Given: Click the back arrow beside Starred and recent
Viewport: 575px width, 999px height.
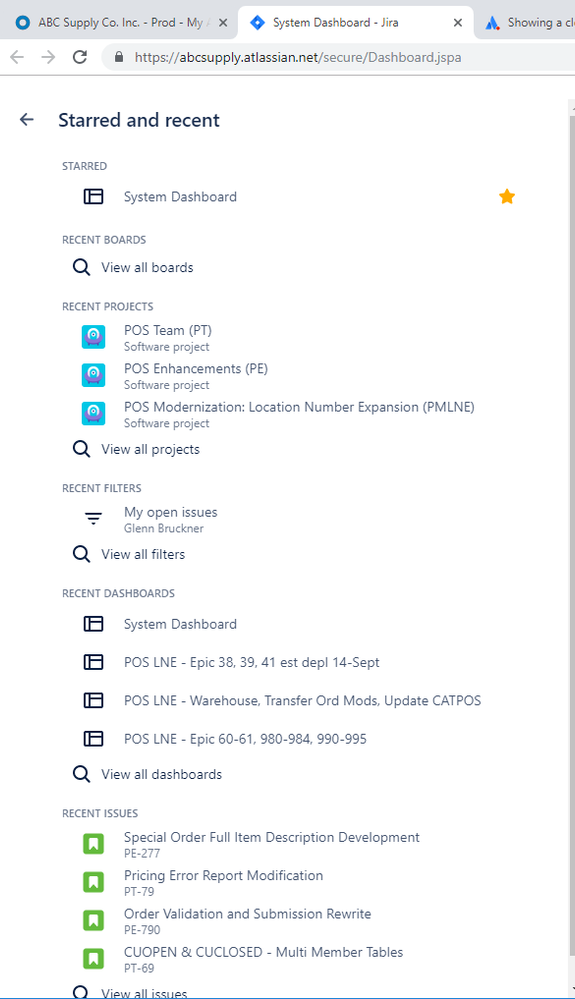Looking at the screenshot, I should [26, 120].
